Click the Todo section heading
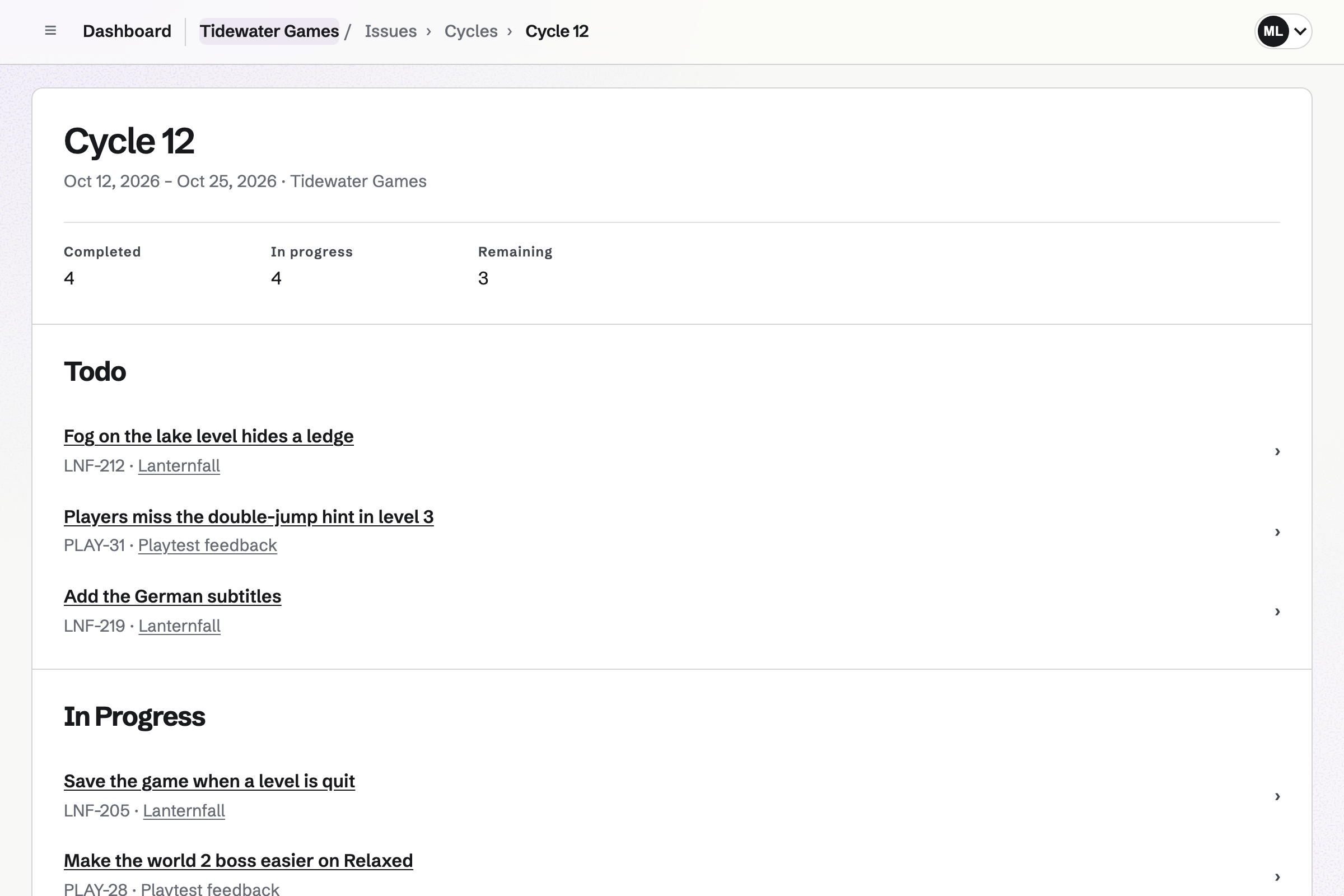Viewport: 1344px width, 896px height. point(95,371)
